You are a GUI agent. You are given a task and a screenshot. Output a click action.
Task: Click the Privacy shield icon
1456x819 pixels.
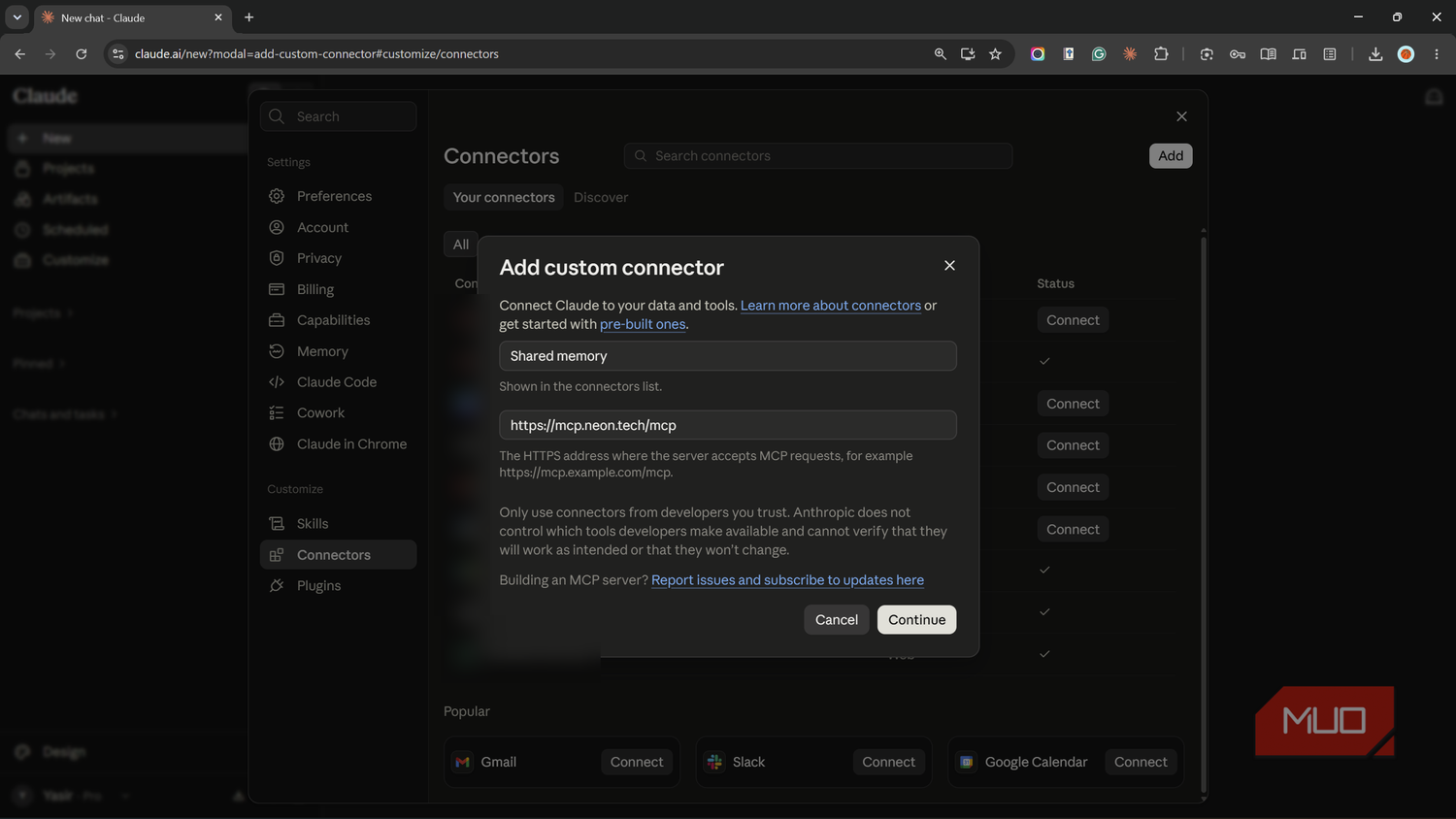(x=277, y=258)
